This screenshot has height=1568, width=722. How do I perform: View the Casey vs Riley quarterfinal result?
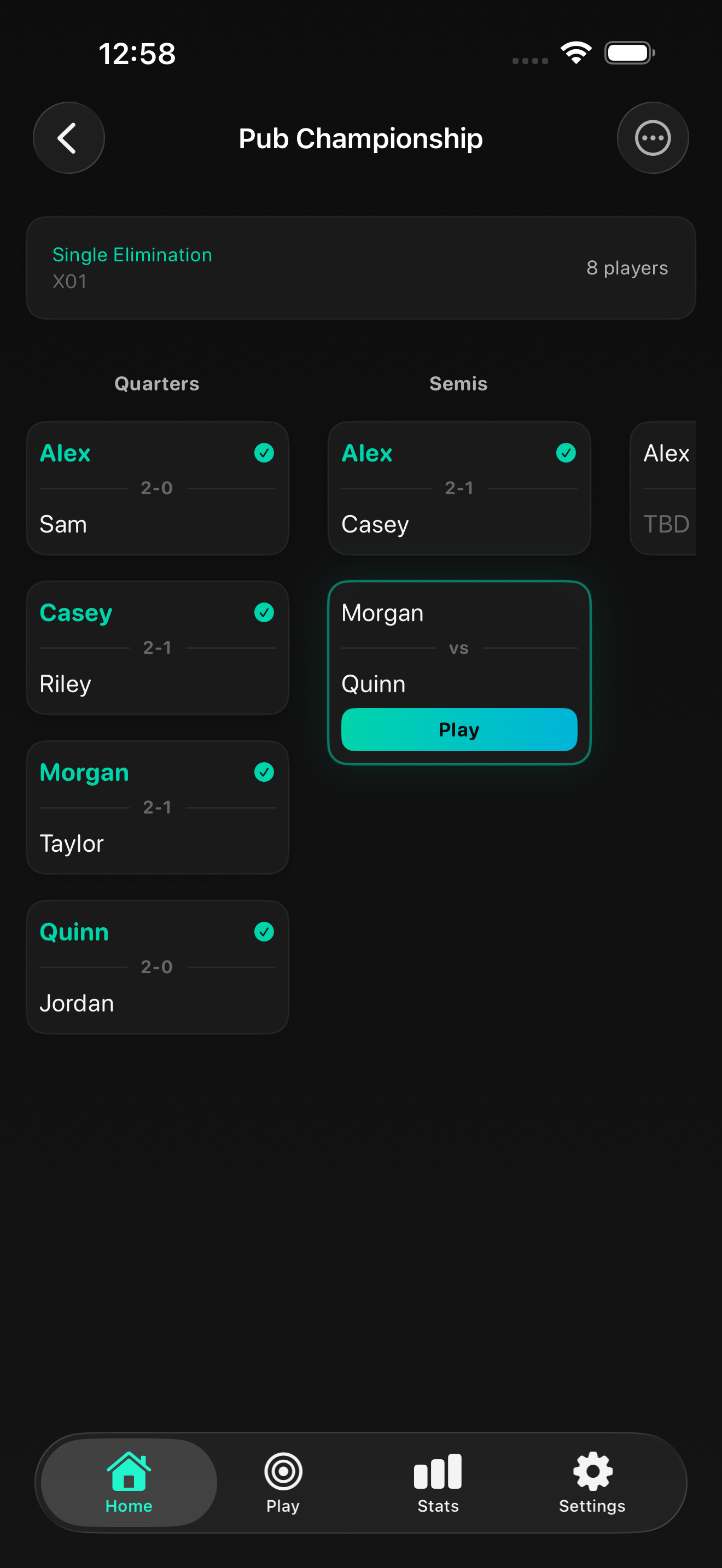[157, 648]
